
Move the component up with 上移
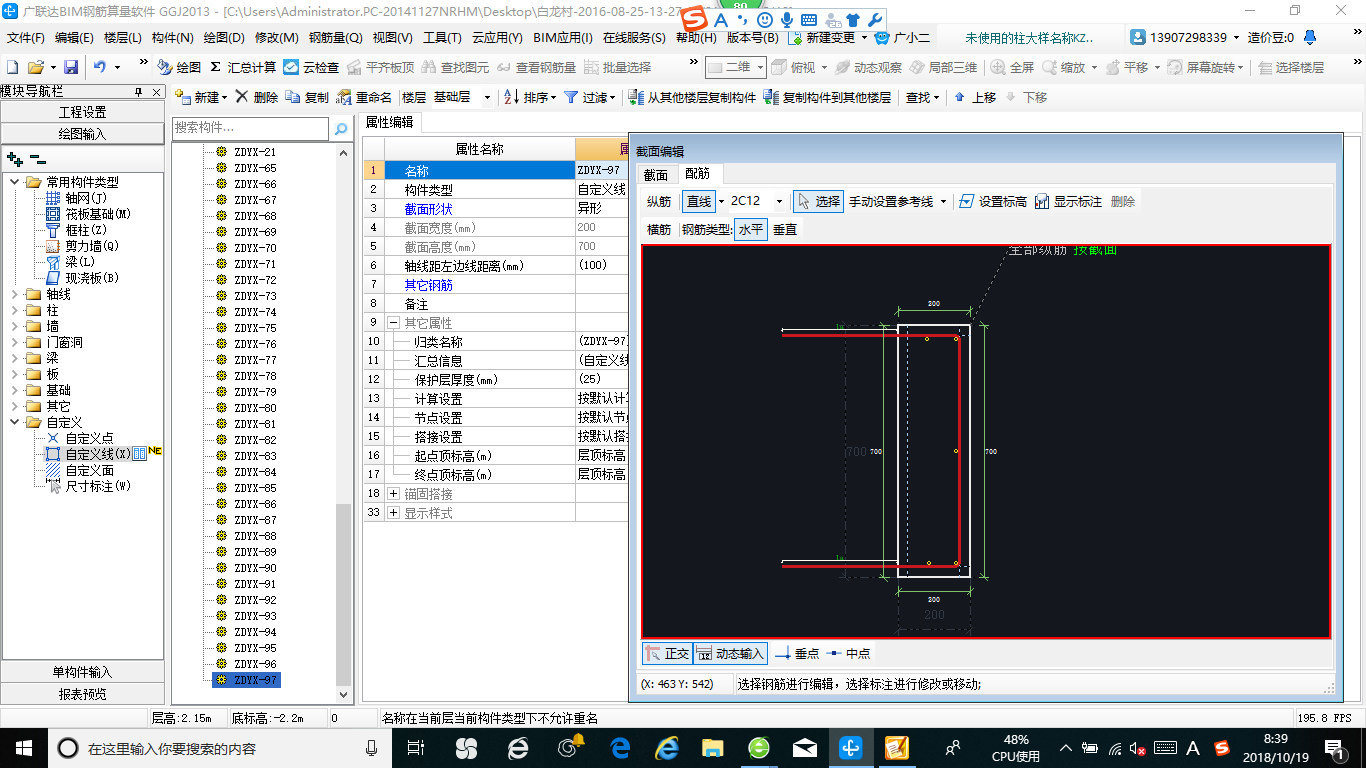click(x=975, y=97)
